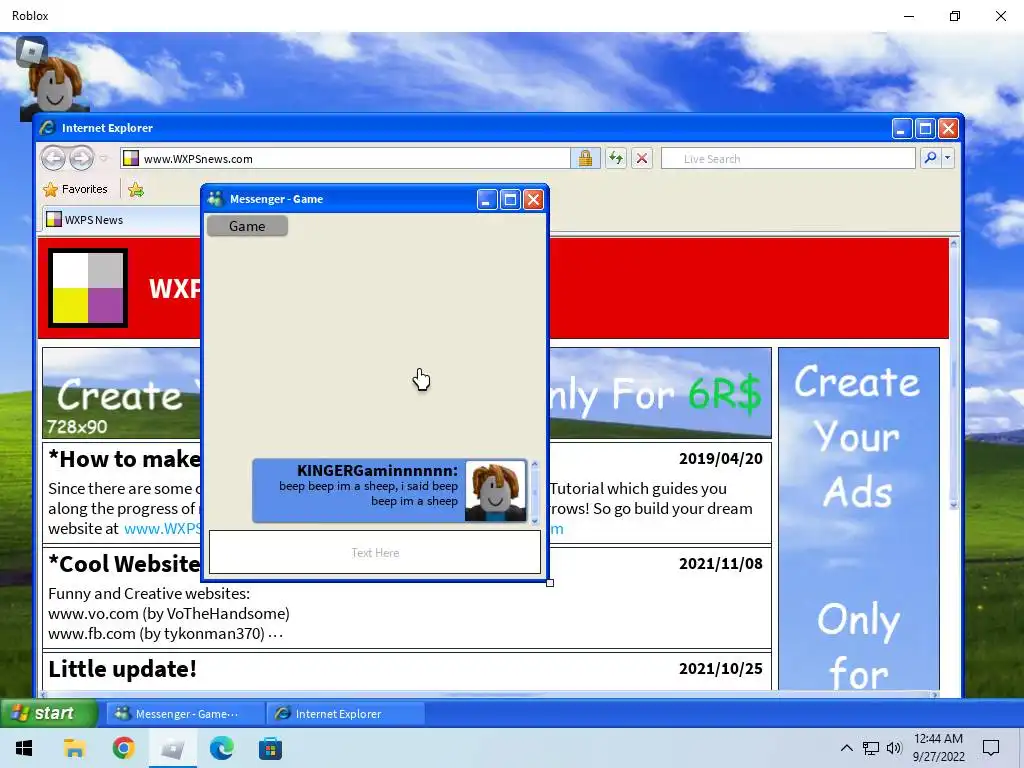
Task: Click Messenger chat scroll up arrow
Action: tap(535, 464)
